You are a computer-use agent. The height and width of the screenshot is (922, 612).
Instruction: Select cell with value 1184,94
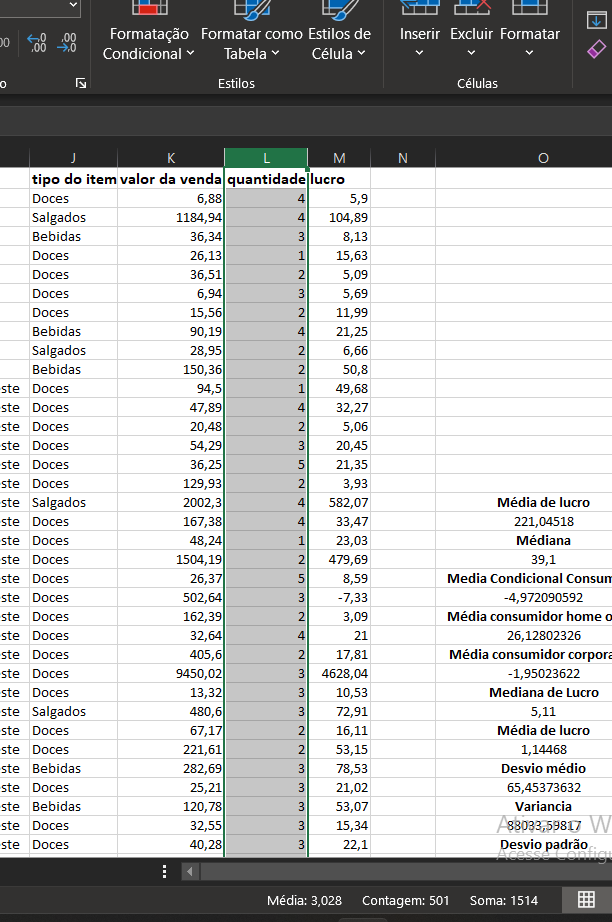click(170, 218)
